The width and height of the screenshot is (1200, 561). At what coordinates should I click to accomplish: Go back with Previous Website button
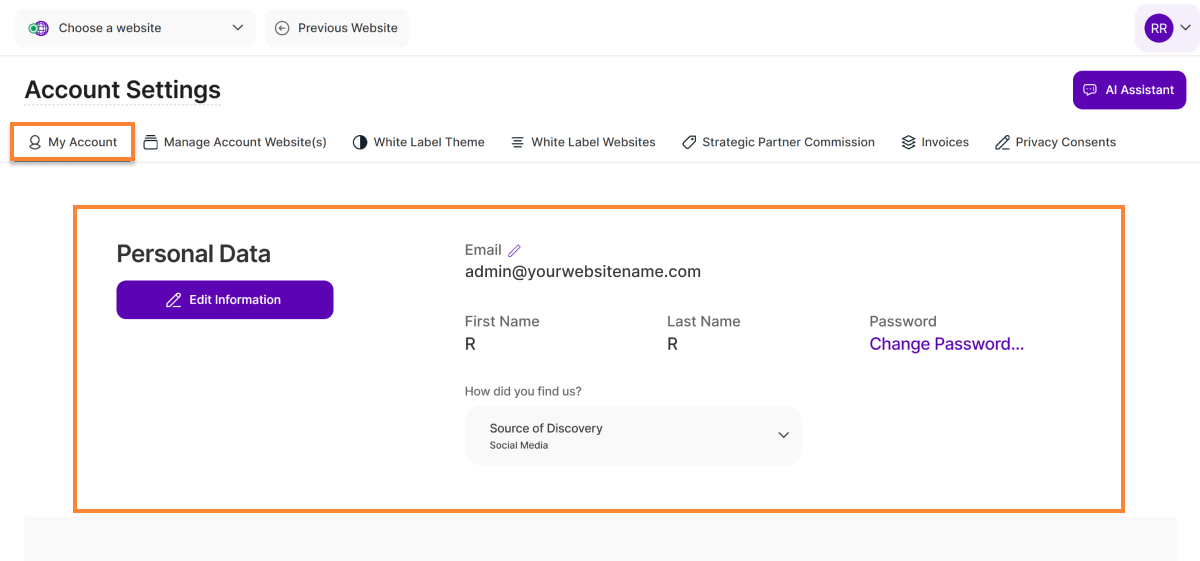[x=337, y=28]
